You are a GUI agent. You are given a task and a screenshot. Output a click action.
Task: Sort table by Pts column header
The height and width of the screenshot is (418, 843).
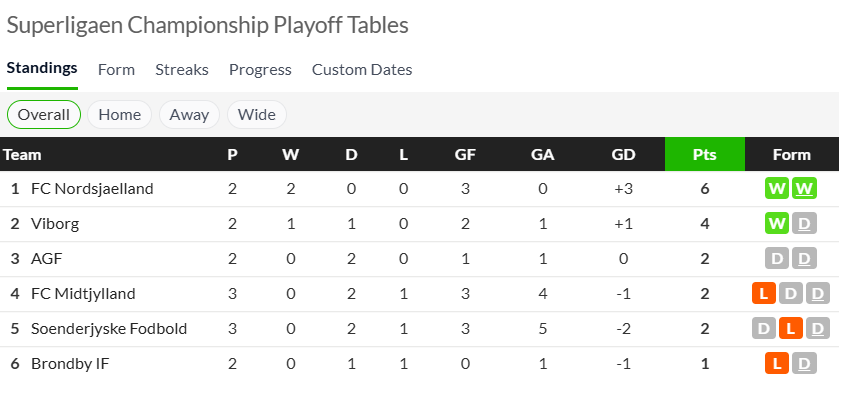705,154
